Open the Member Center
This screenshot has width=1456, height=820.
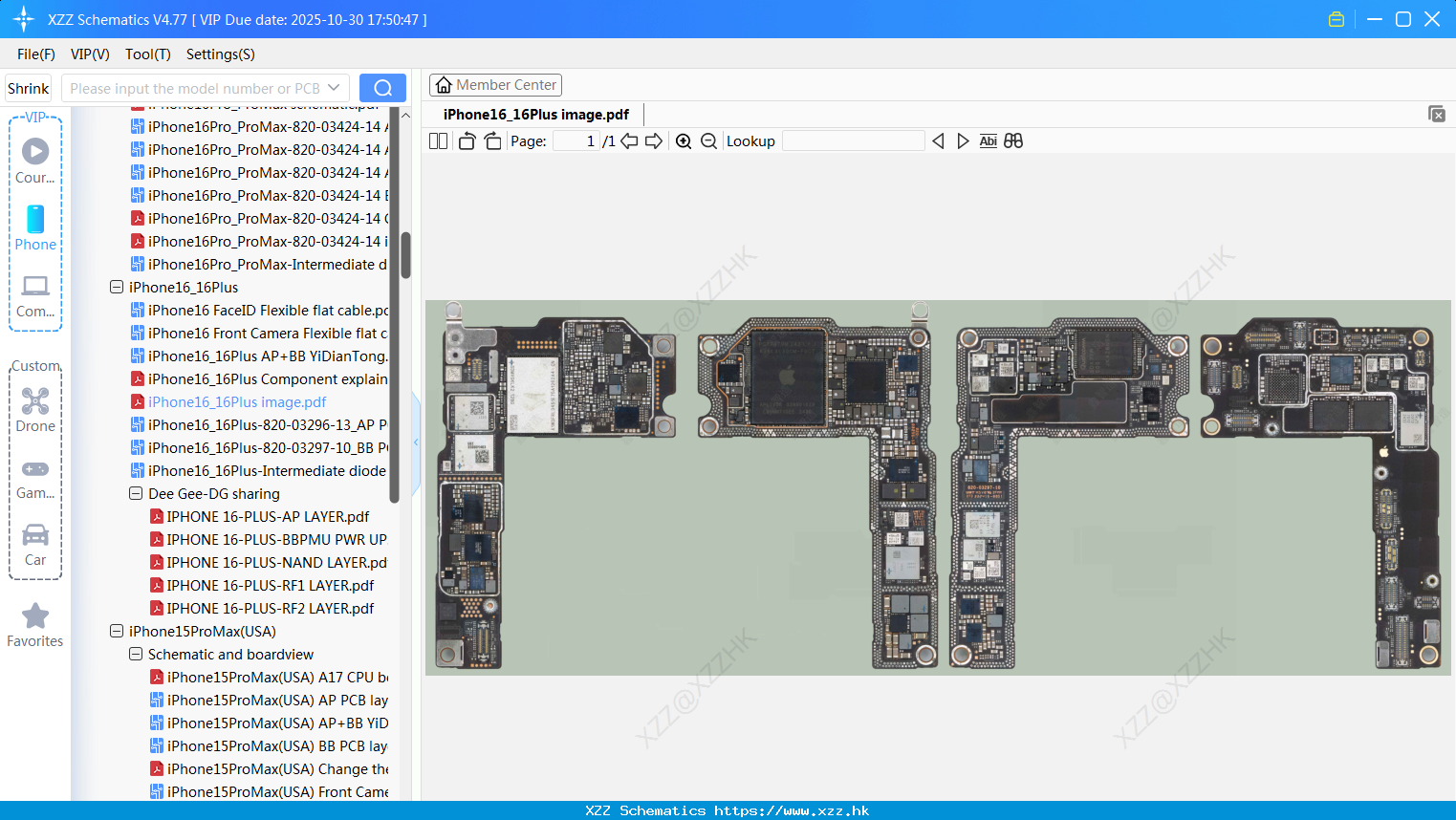[495, 85]
